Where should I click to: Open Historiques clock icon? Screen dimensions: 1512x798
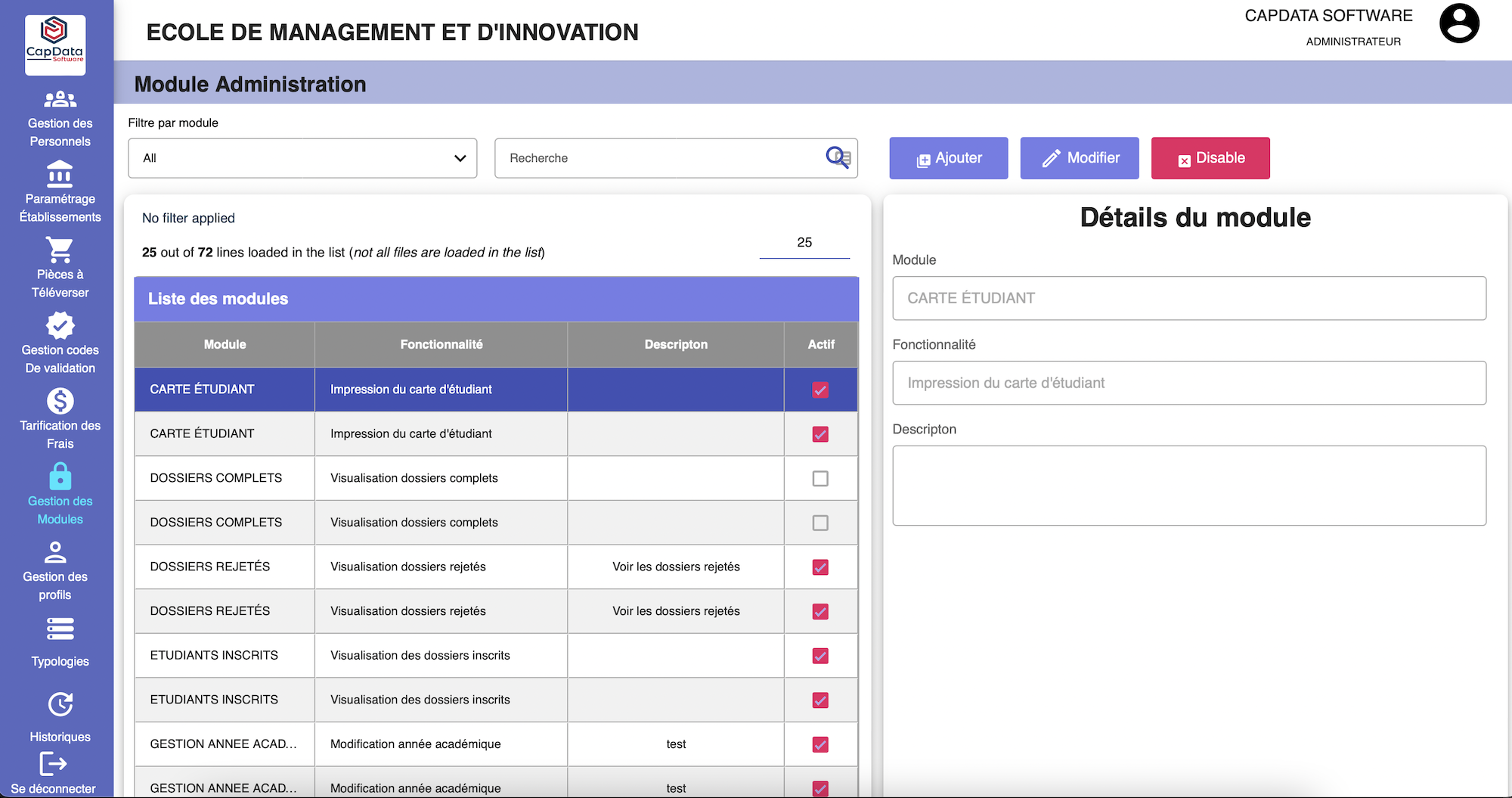(60, 704)
